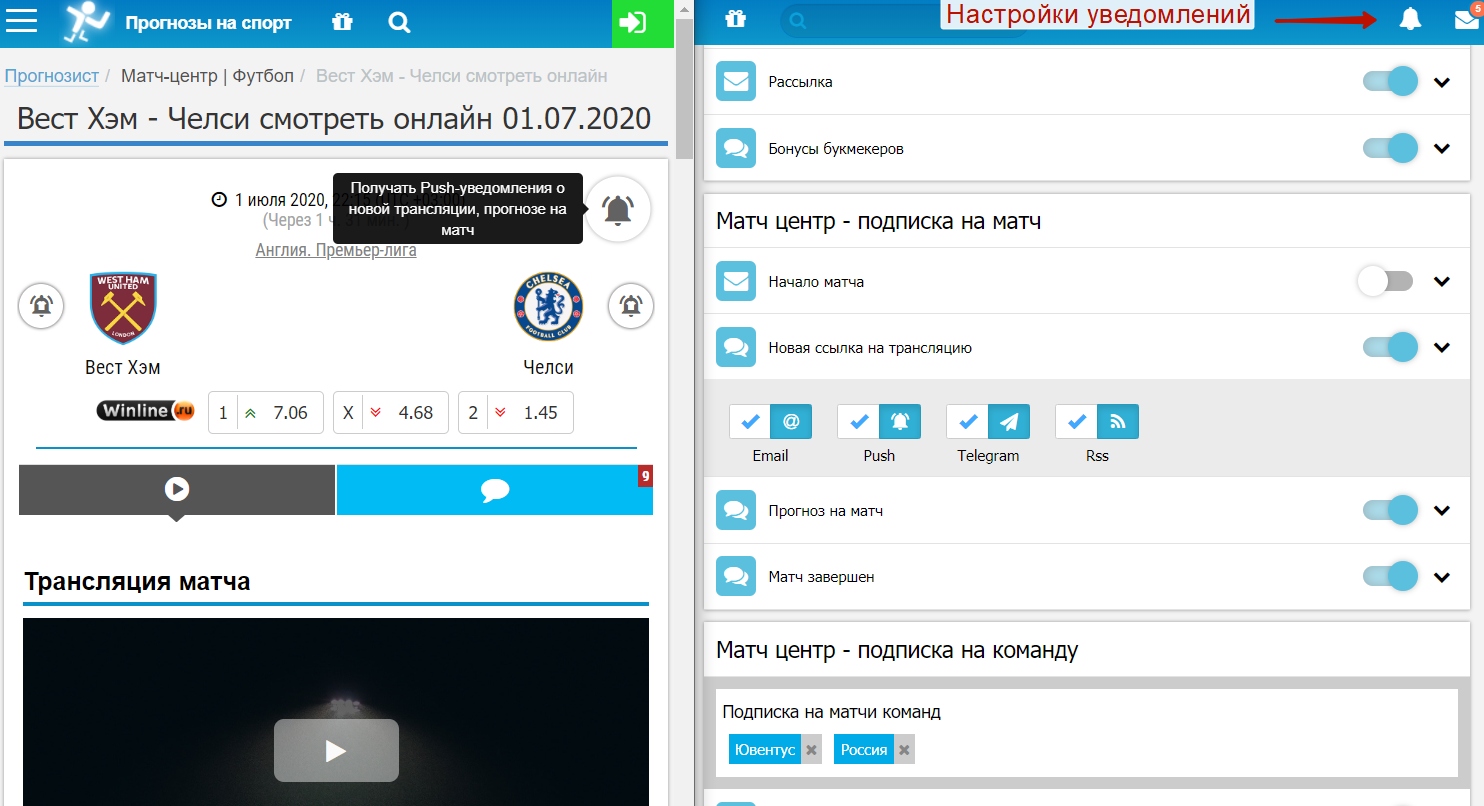This screenshot has width=1484, height=806.
Task: Click the Матч завершен chat icon
Action: point(736,576)
